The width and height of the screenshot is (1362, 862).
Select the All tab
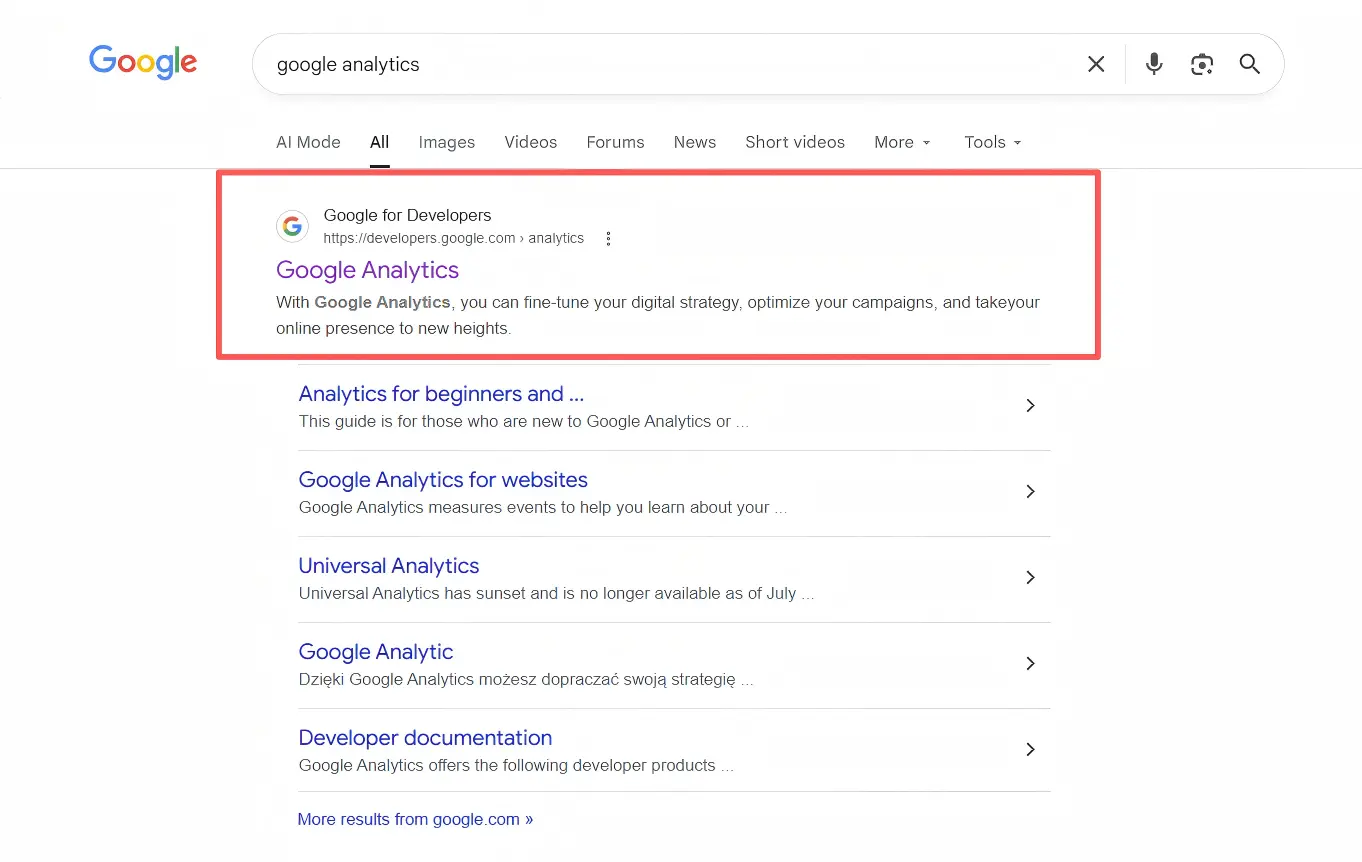(x=379, y=142)
